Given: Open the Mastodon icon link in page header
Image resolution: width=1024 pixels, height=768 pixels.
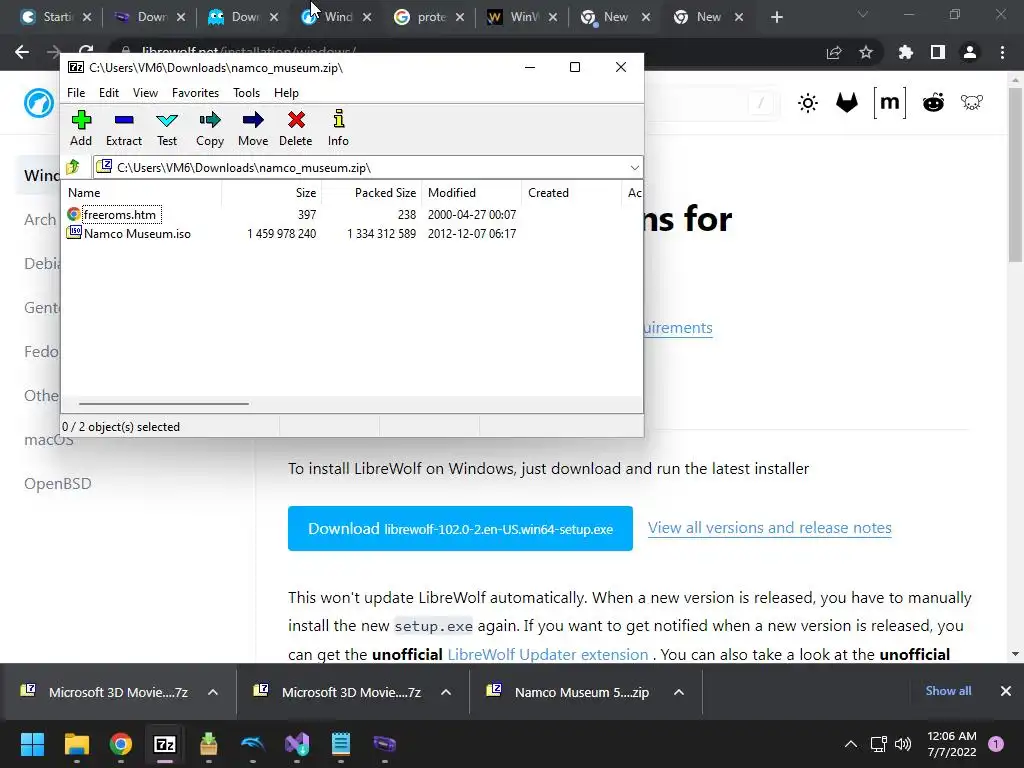Looking at the screenshot, I should (x=972, y=103).
